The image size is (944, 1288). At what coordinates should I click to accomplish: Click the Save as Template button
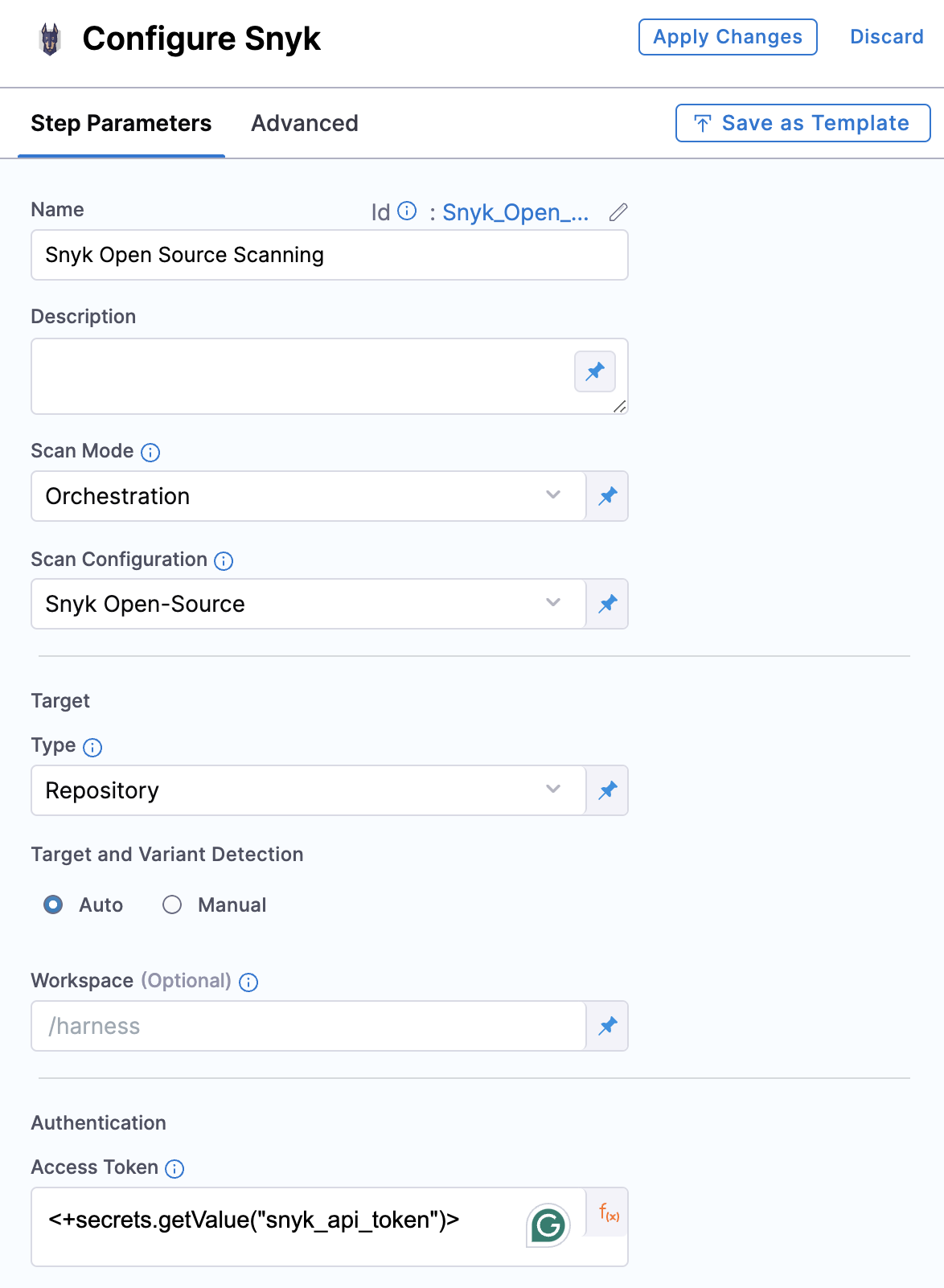pos(802,123)
